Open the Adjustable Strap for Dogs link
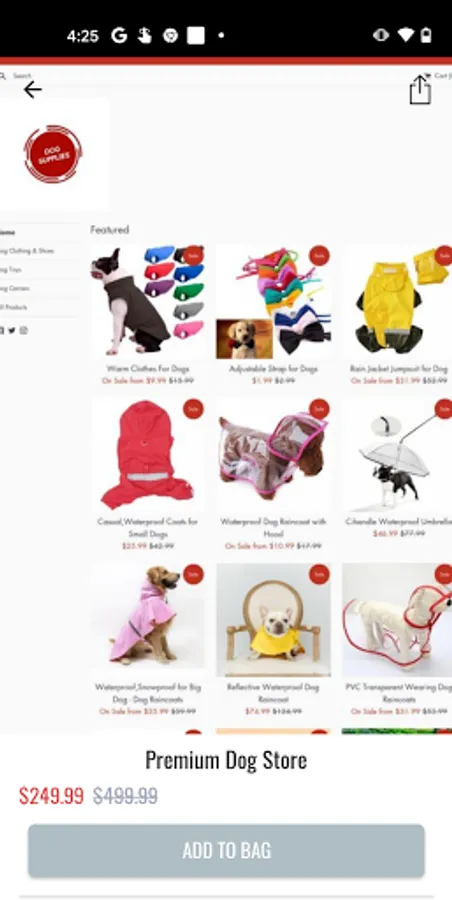452x900 pixels. point(273,368)
